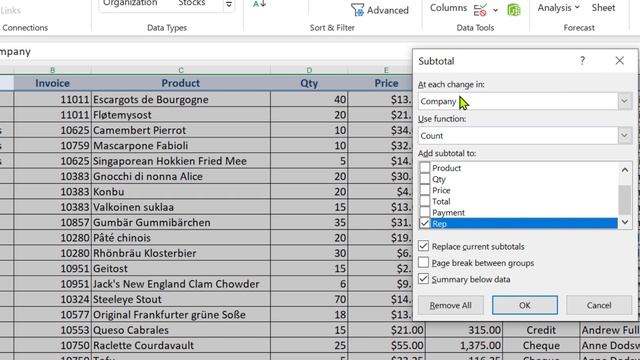Open dropdown arrow beside Remove Duplicates icon

point(496,10)
